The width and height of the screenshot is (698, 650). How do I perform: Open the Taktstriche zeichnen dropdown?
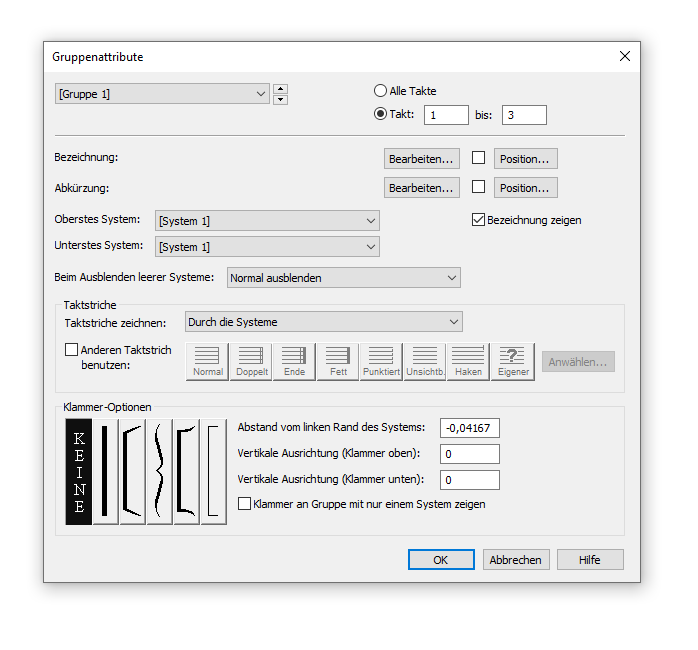pos(324,322)
